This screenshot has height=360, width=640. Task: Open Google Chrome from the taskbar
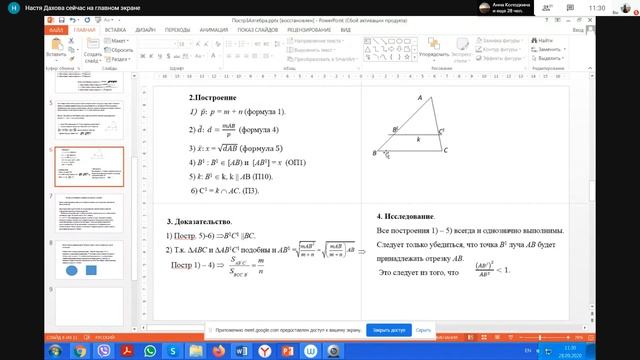point(80,351)
